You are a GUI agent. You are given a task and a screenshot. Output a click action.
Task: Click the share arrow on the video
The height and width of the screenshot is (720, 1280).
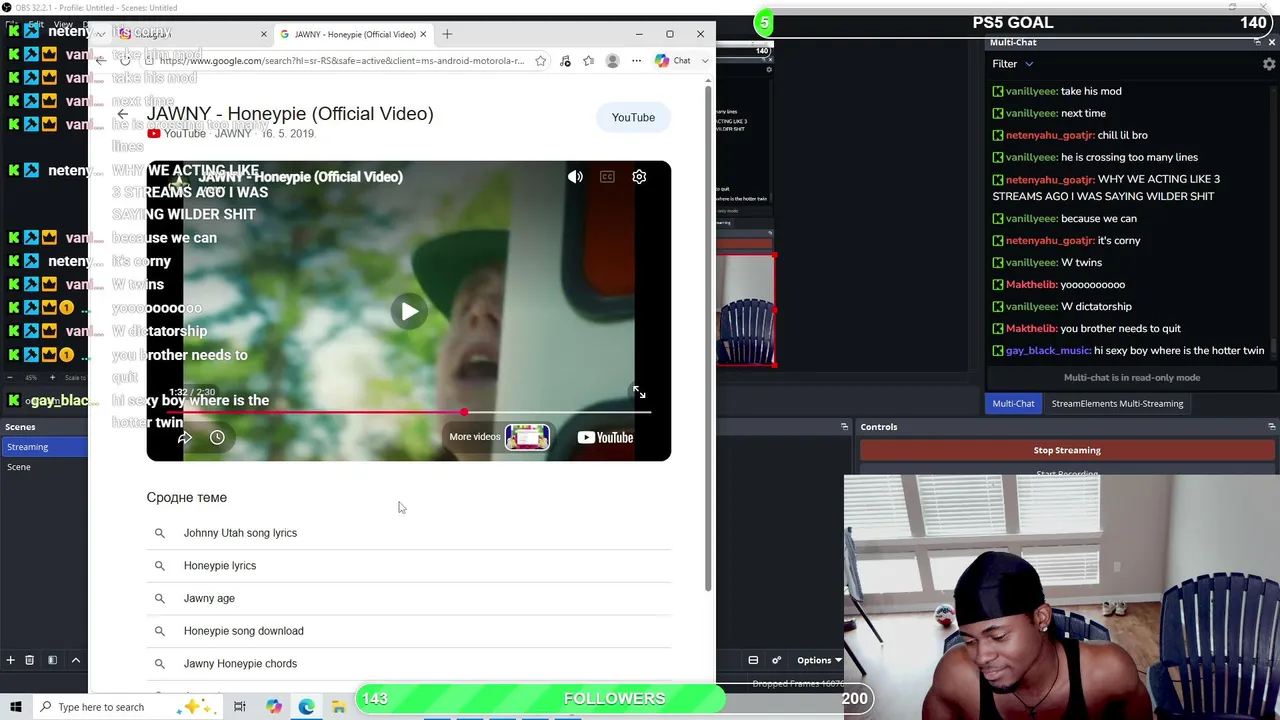185,437
